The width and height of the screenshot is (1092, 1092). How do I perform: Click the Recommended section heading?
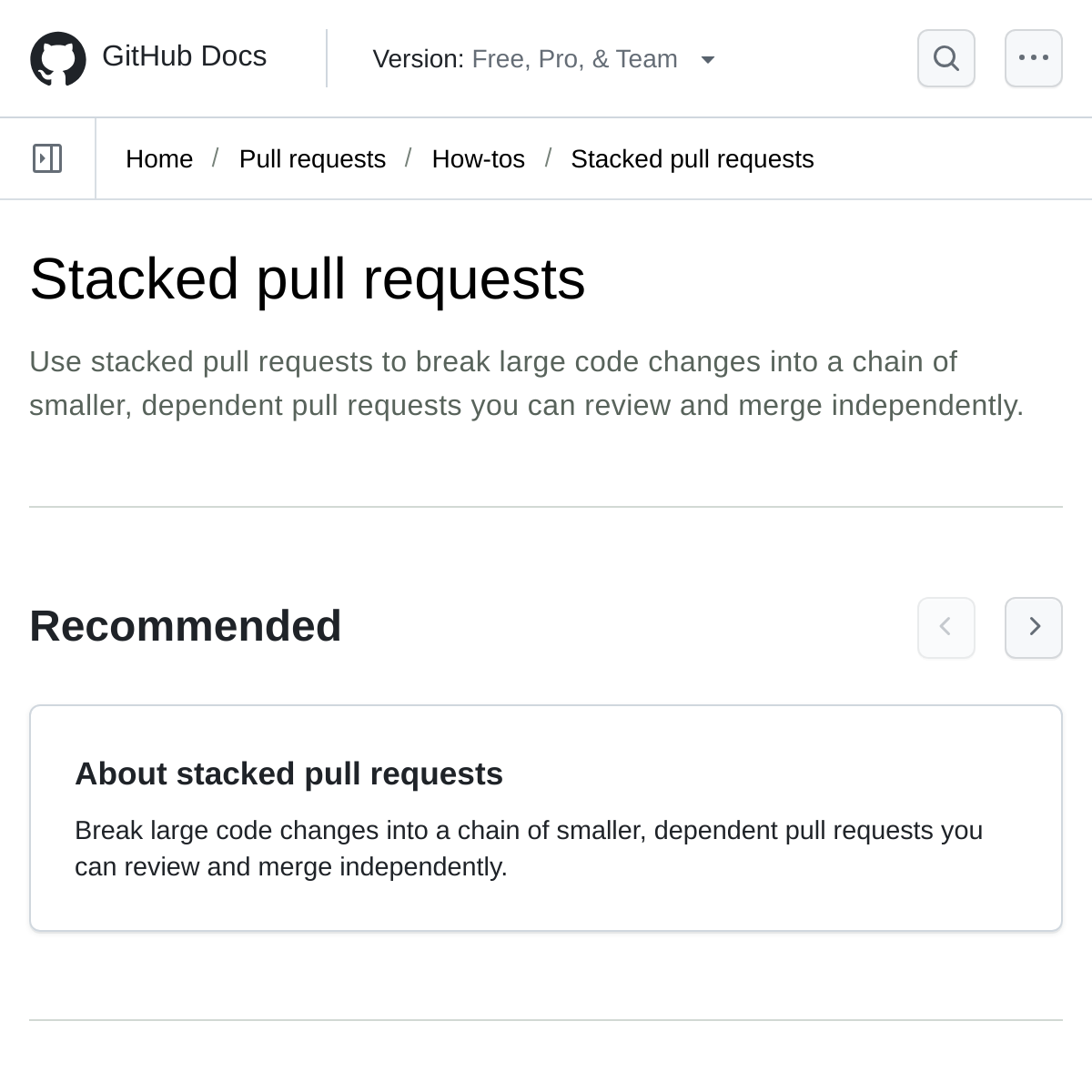(186, 626)
